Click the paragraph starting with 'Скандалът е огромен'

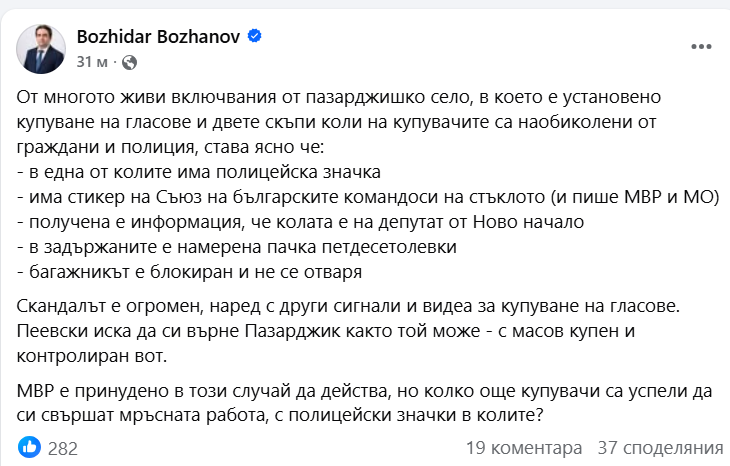point(350,305)
